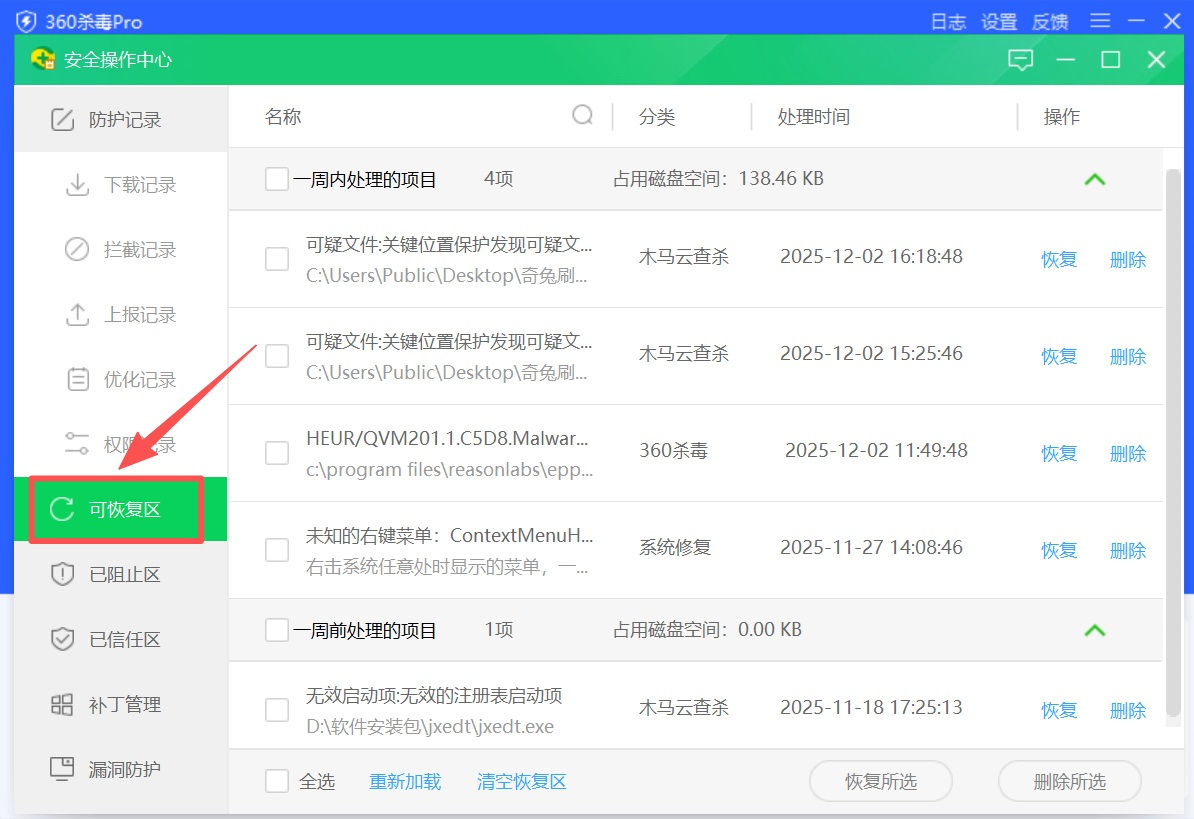Click the 拦截记录 block icon

pos(77,250)
